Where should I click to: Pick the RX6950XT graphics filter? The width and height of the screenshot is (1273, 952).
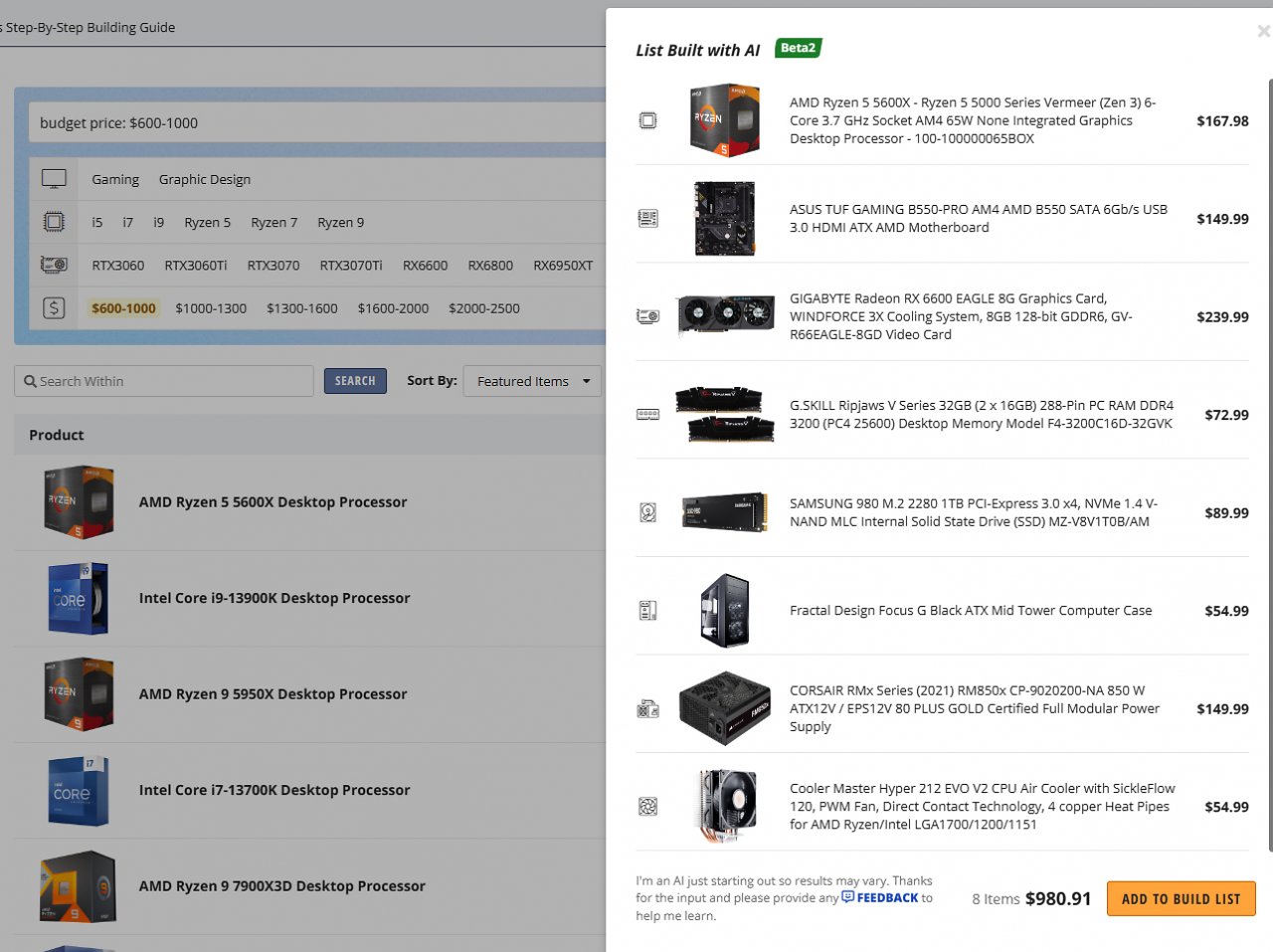563,266
